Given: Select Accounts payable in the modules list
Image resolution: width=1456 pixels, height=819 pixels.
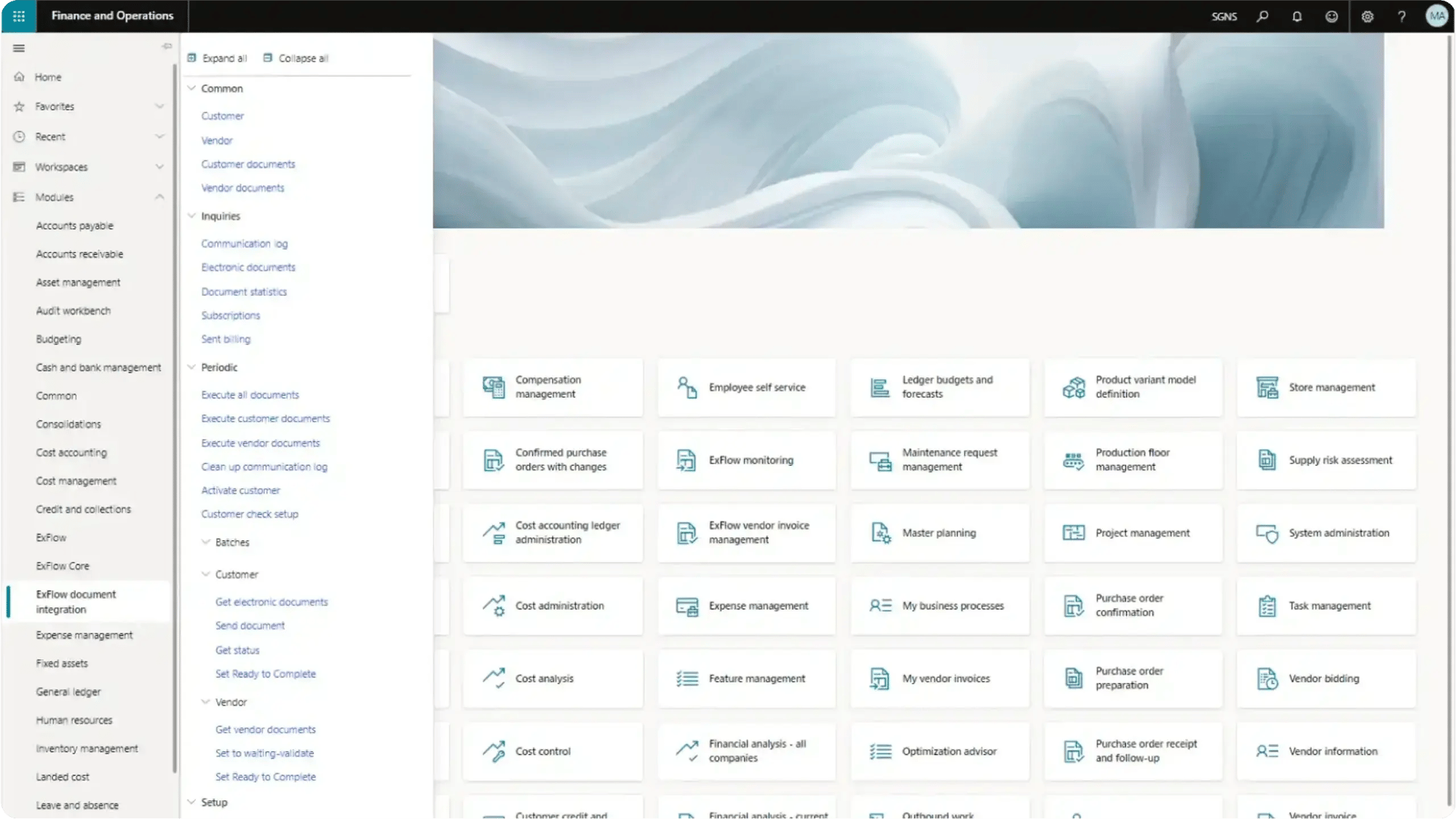Looking at the screenshot, I should click(x=74, y=225).
